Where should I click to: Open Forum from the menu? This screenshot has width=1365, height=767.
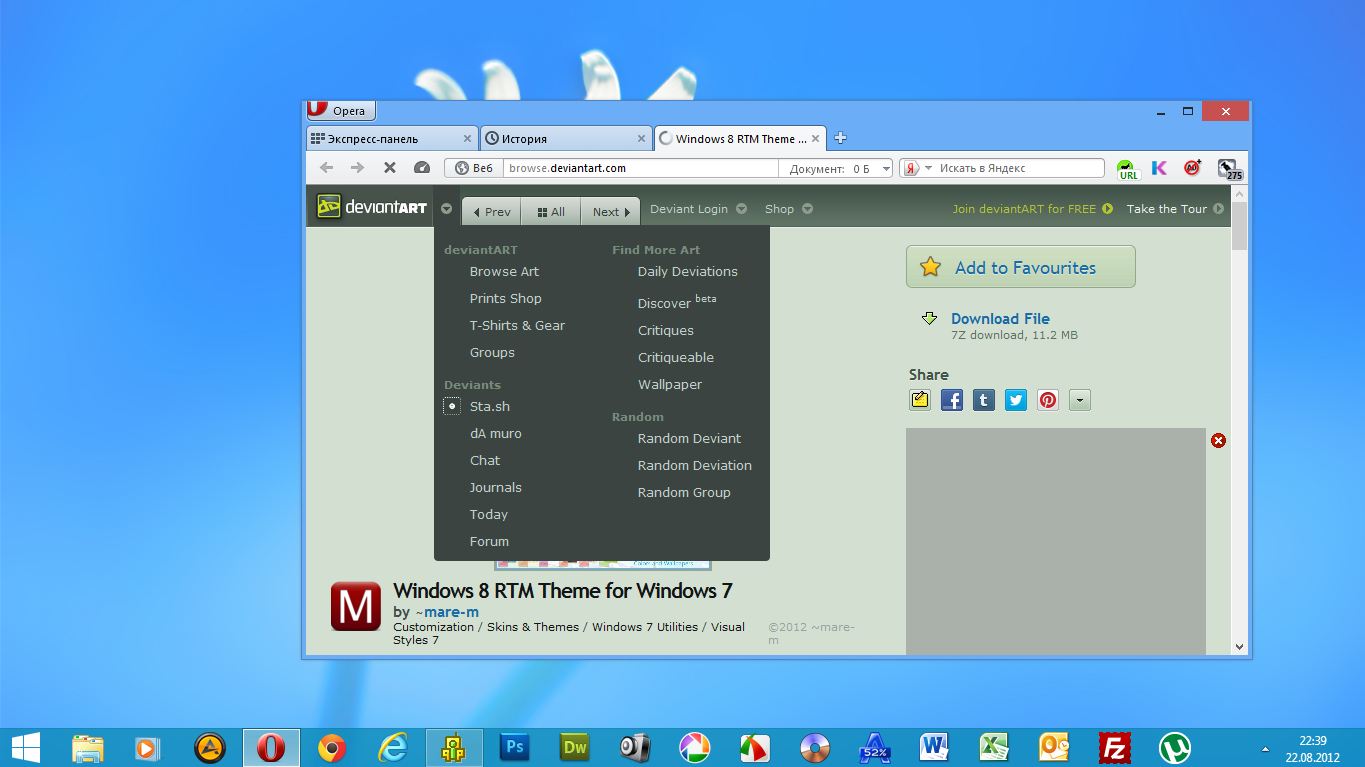(x=489, y=541)
